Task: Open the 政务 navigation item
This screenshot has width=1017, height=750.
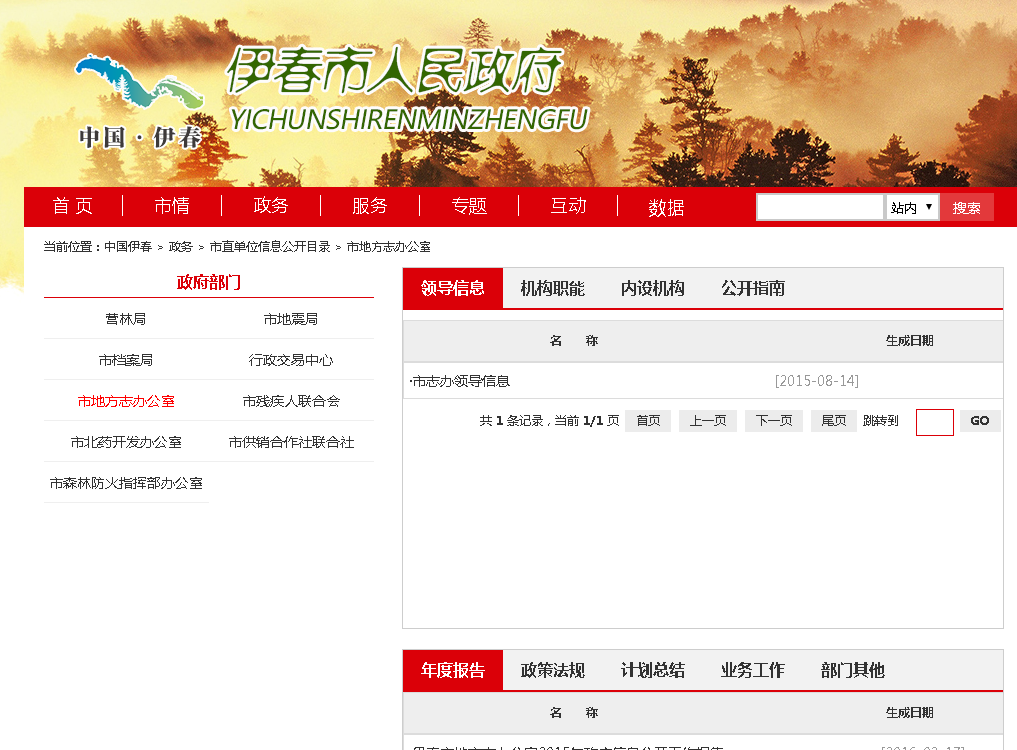Action: tap(271, 206)
